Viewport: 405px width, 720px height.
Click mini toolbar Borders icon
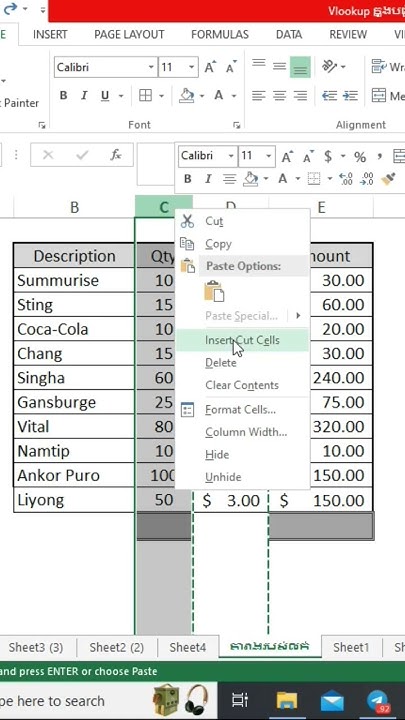point(314,179)
